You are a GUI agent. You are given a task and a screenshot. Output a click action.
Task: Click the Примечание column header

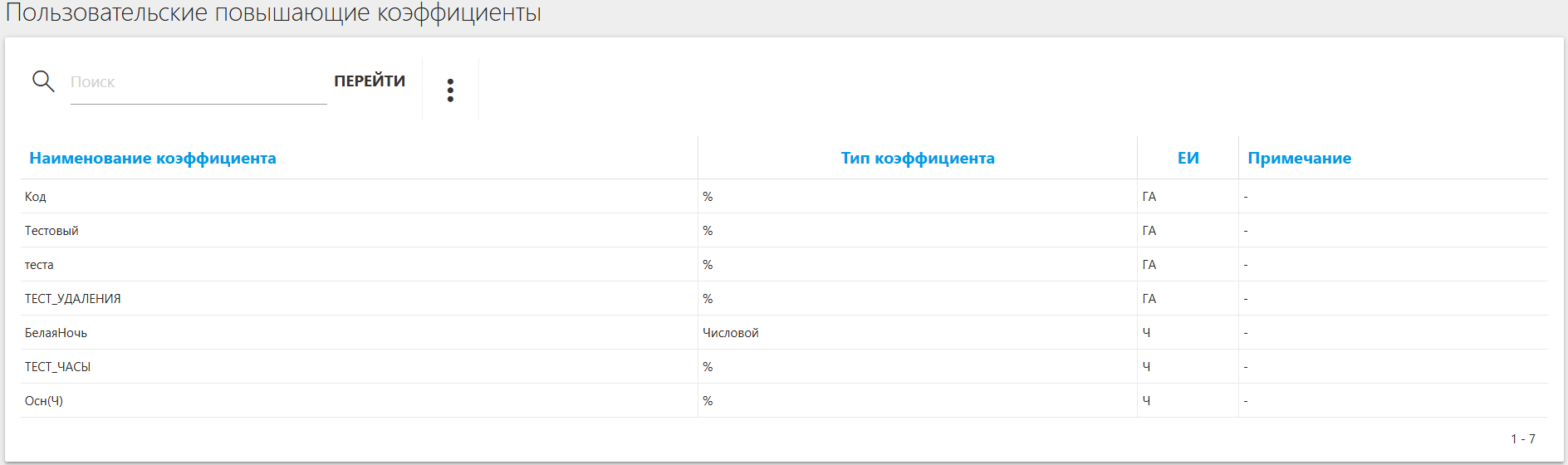[x=1299, y=158]
